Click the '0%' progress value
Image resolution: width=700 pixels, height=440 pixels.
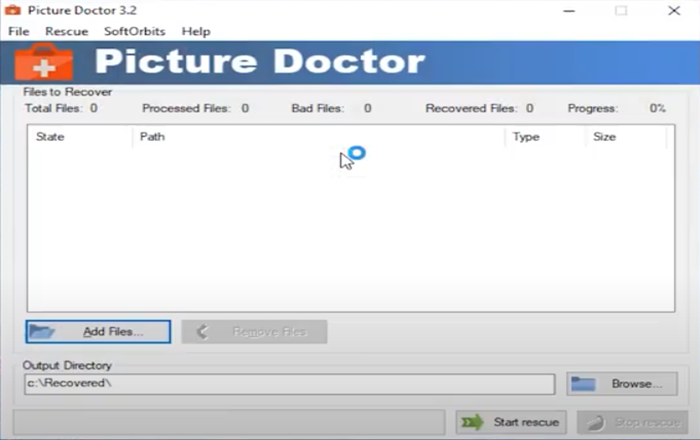click(658, 108)
